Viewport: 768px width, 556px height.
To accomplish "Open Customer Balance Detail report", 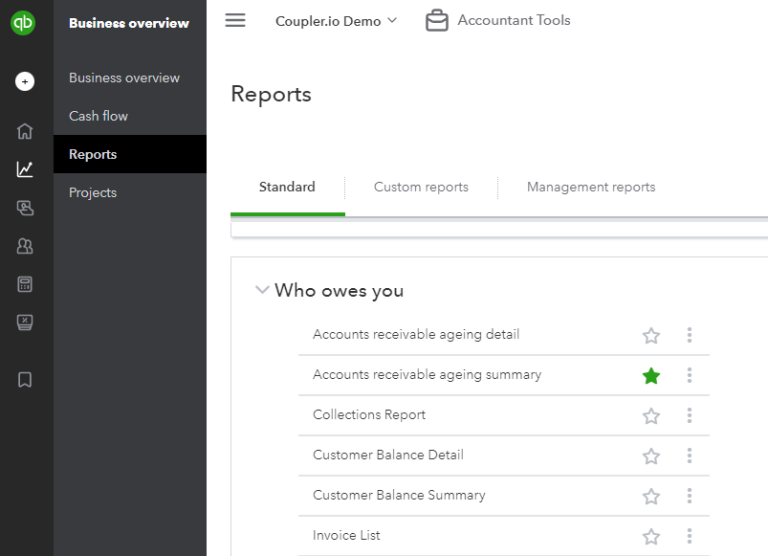I will tap(388, 455).
